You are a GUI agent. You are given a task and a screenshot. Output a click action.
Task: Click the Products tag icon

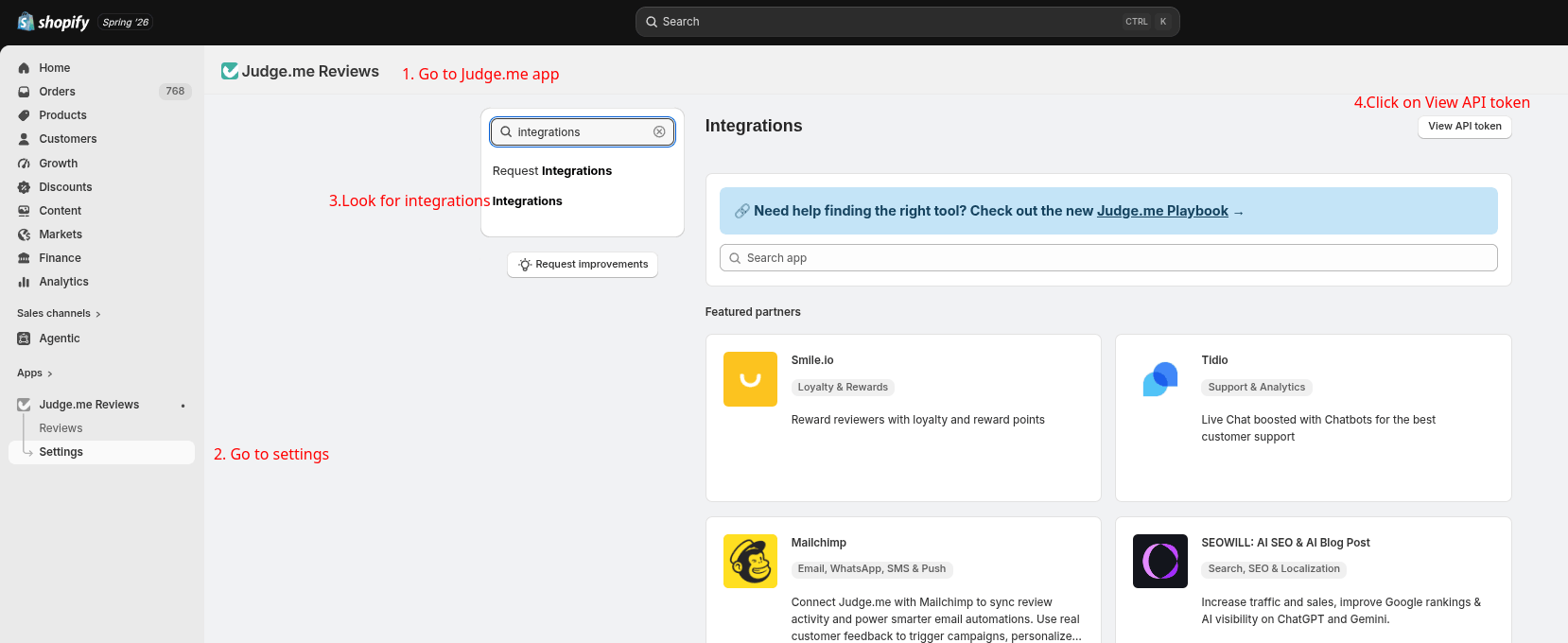point(24,115)
